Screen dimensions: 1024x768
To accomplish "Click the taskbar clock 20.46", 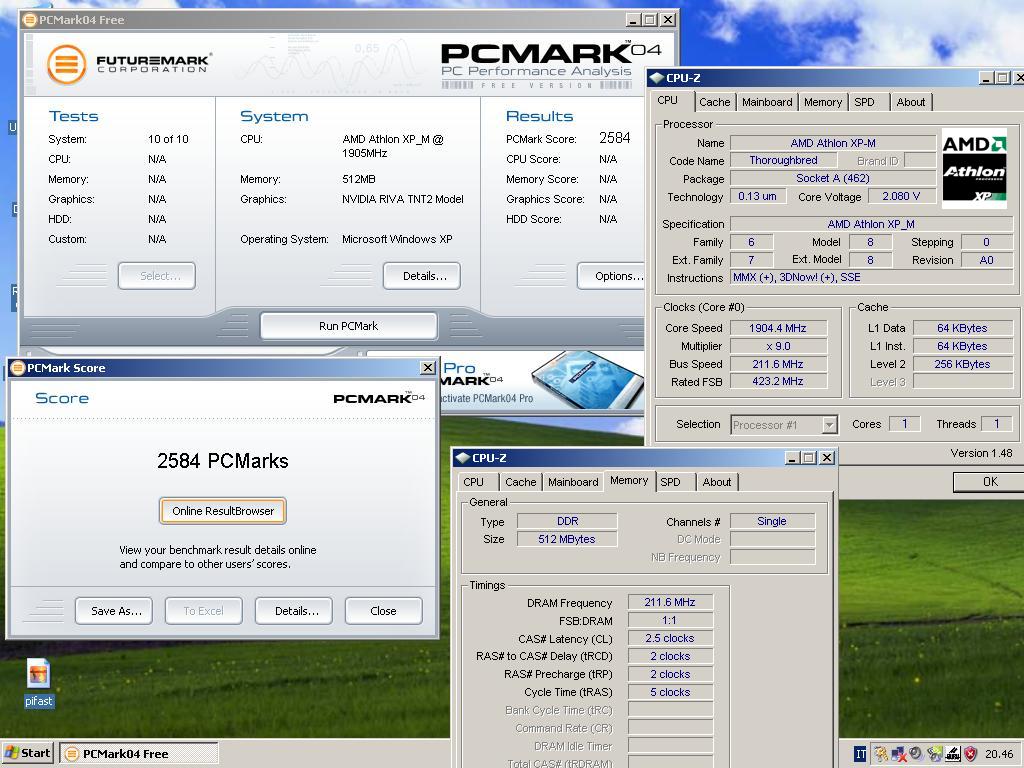I will (x=999, y=754).
